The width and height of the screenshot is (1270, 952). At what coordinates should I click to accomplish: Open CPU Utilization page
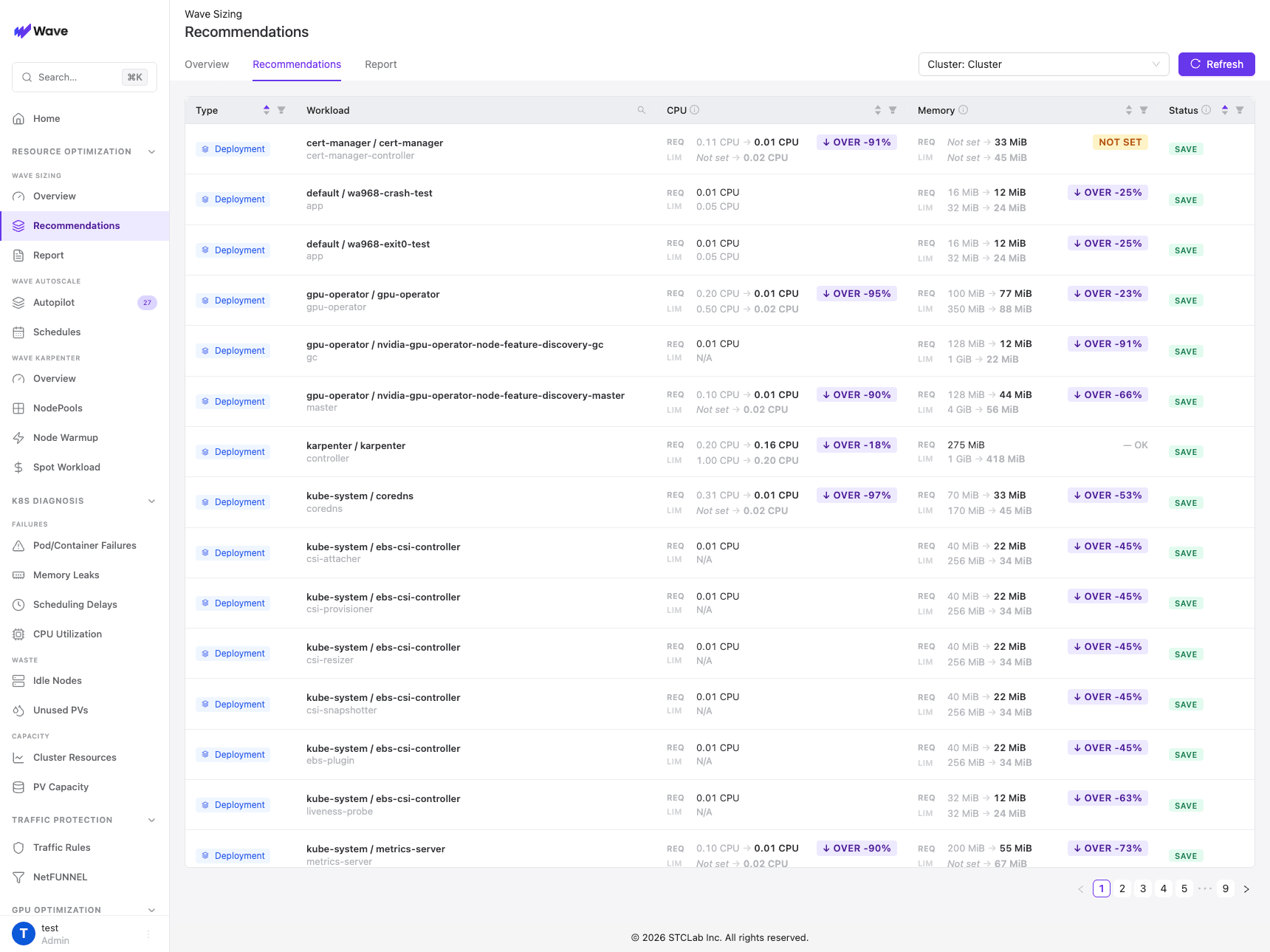pyautogui.click(x=84, y=634)
